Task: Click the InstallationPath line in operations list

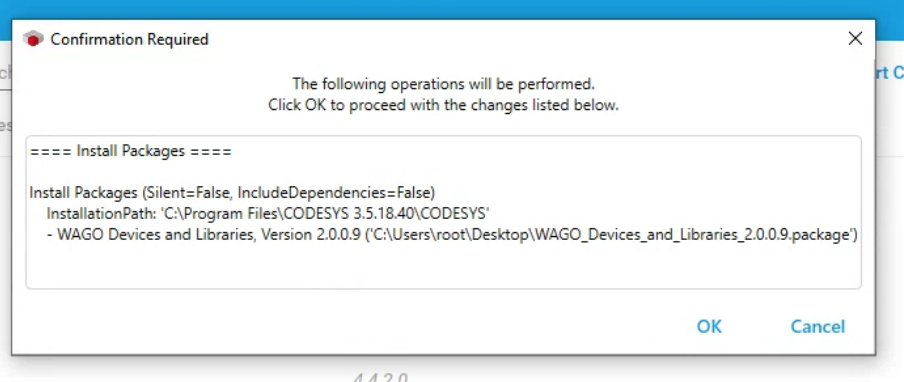Action: [268, 214]
